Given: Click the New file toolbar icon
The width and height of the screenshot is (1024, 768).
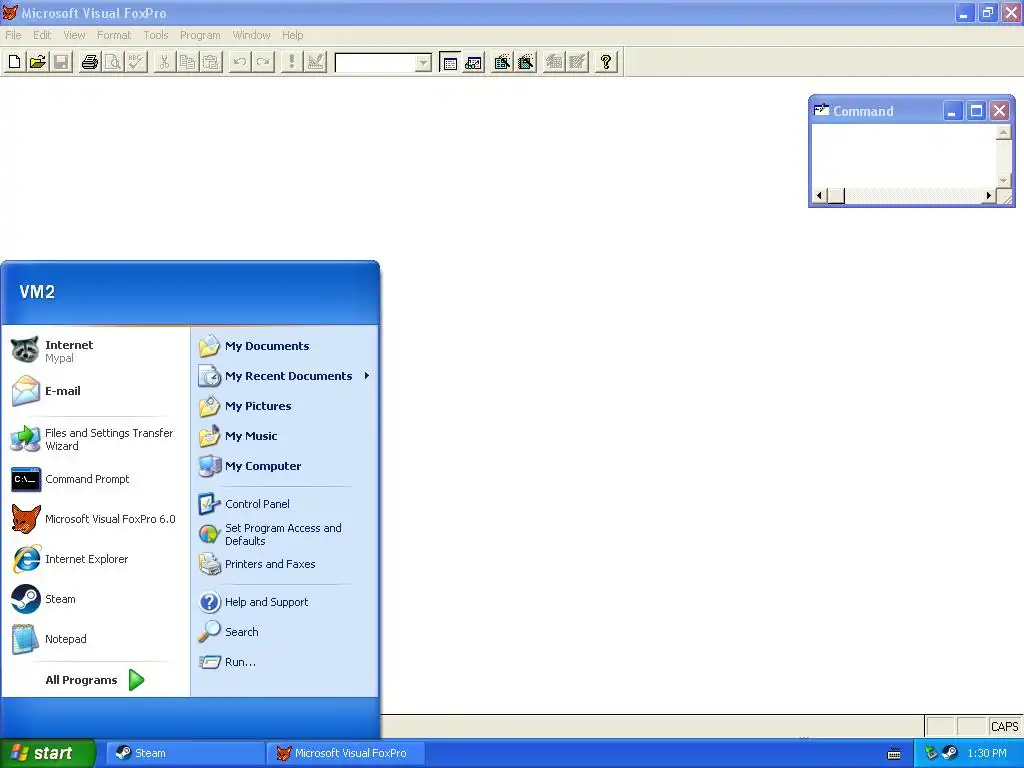Looking at the screenshot, I should click(14, 62).
